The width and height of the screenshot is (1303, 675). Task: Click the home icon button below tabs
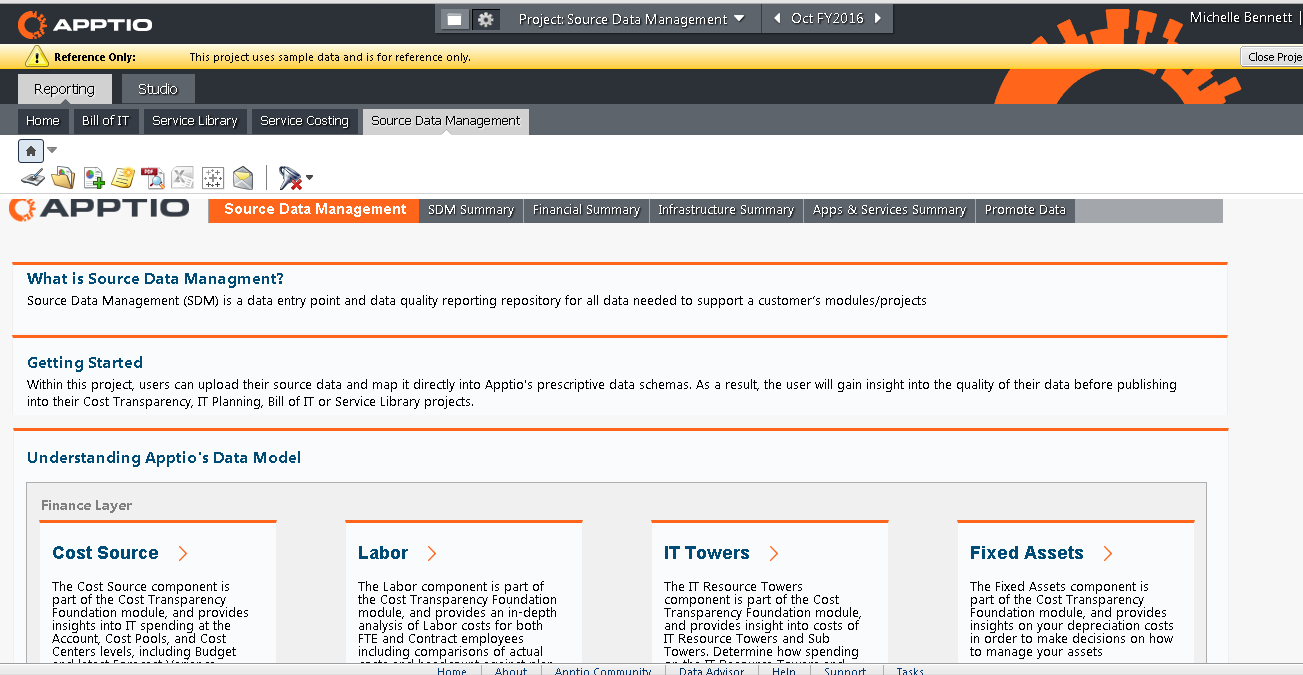point(31,151)
